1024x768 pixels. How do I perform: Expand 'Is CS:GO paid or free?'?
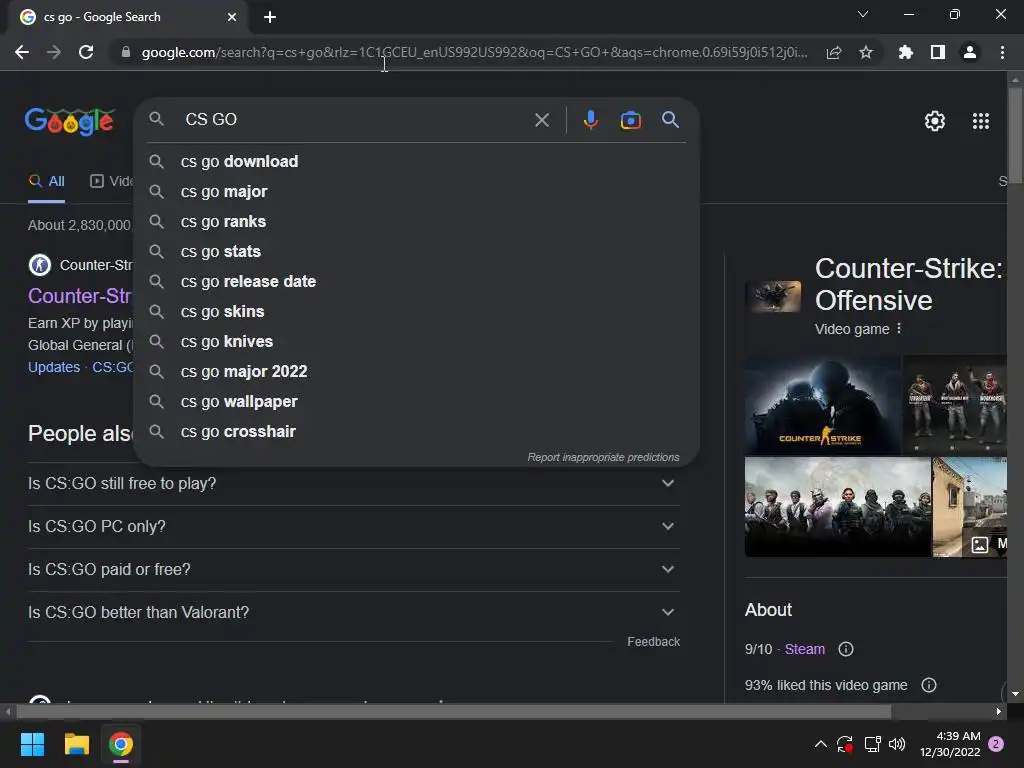coord(353,569)
